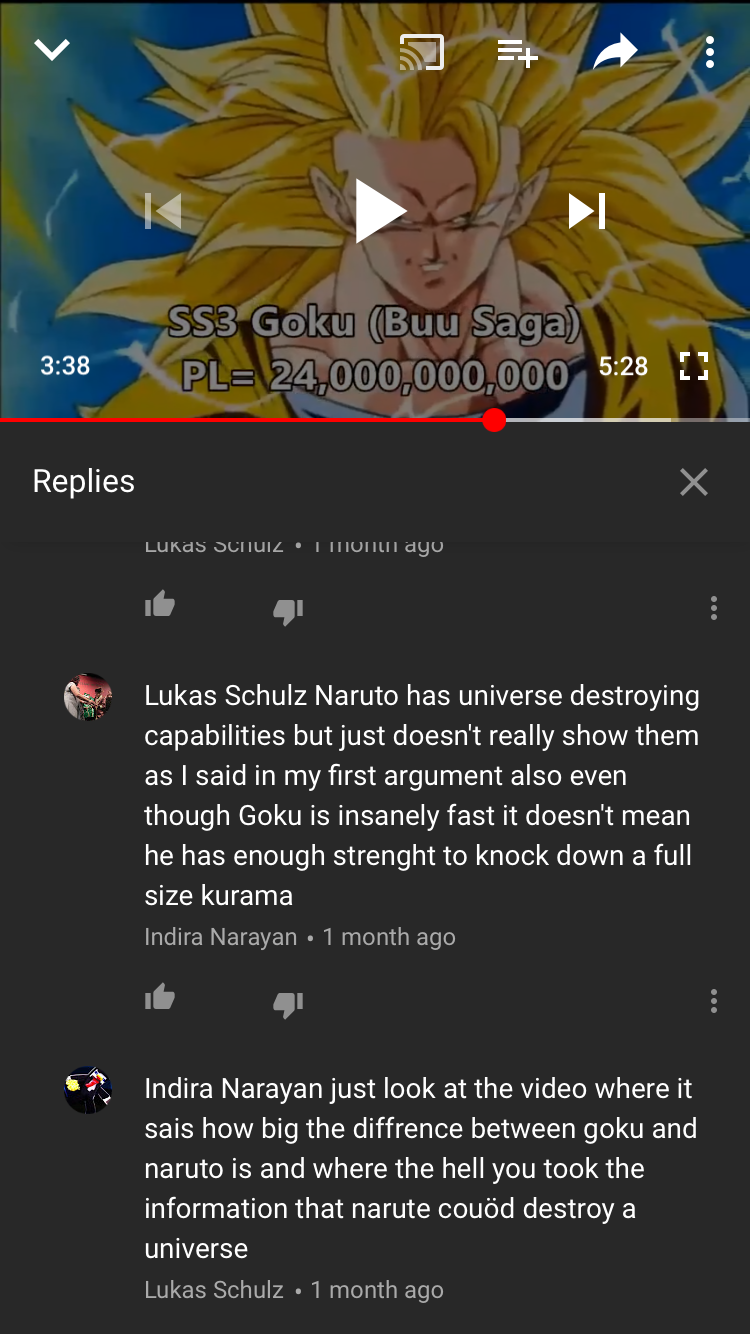Viewport: 750px width, 1334px height.
Task: Tap the Cast to device icon
Action: [421, 52]
